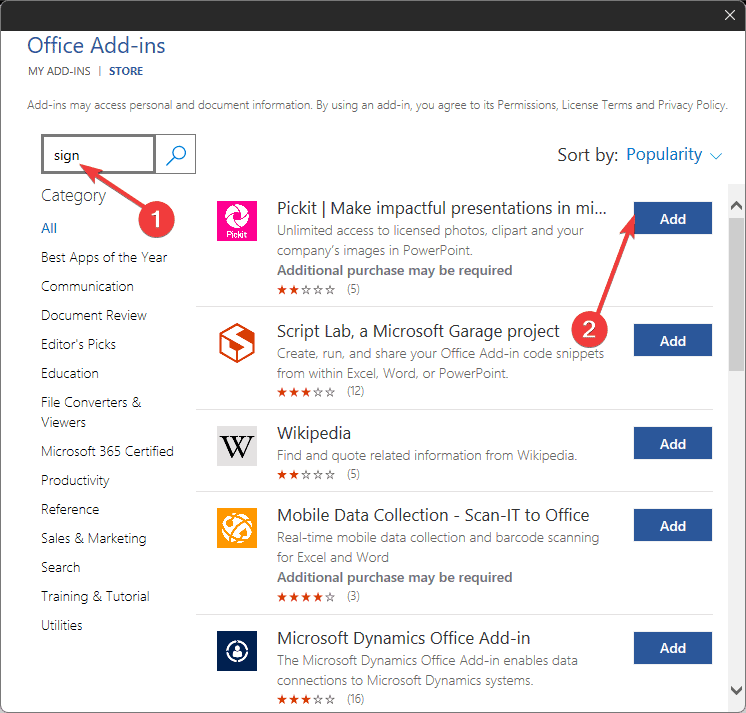Screen dimensions: 746x713
Task: Select the Editor's Picks category
Action: pos(79,344)
